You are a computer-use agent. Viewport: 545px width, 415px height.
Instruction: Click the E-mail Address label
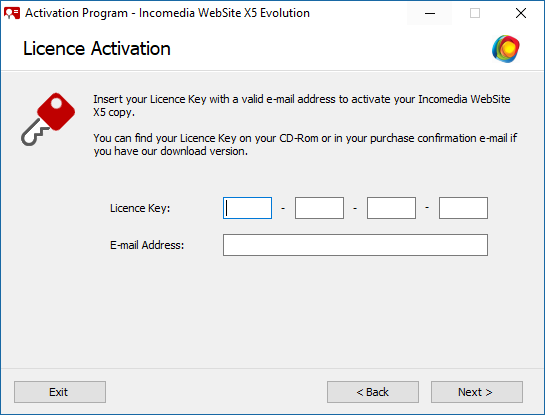(147, 245)
